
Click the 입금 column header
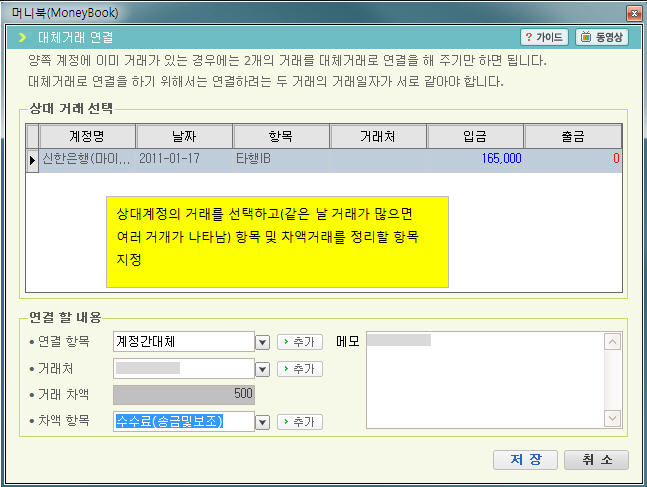476,136
